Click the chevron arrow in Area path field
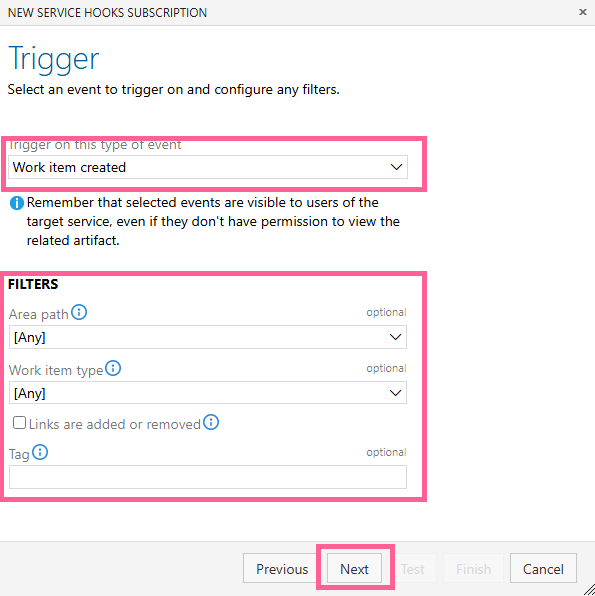Screen dimensions: 595x596 click(x=395, y=337)
